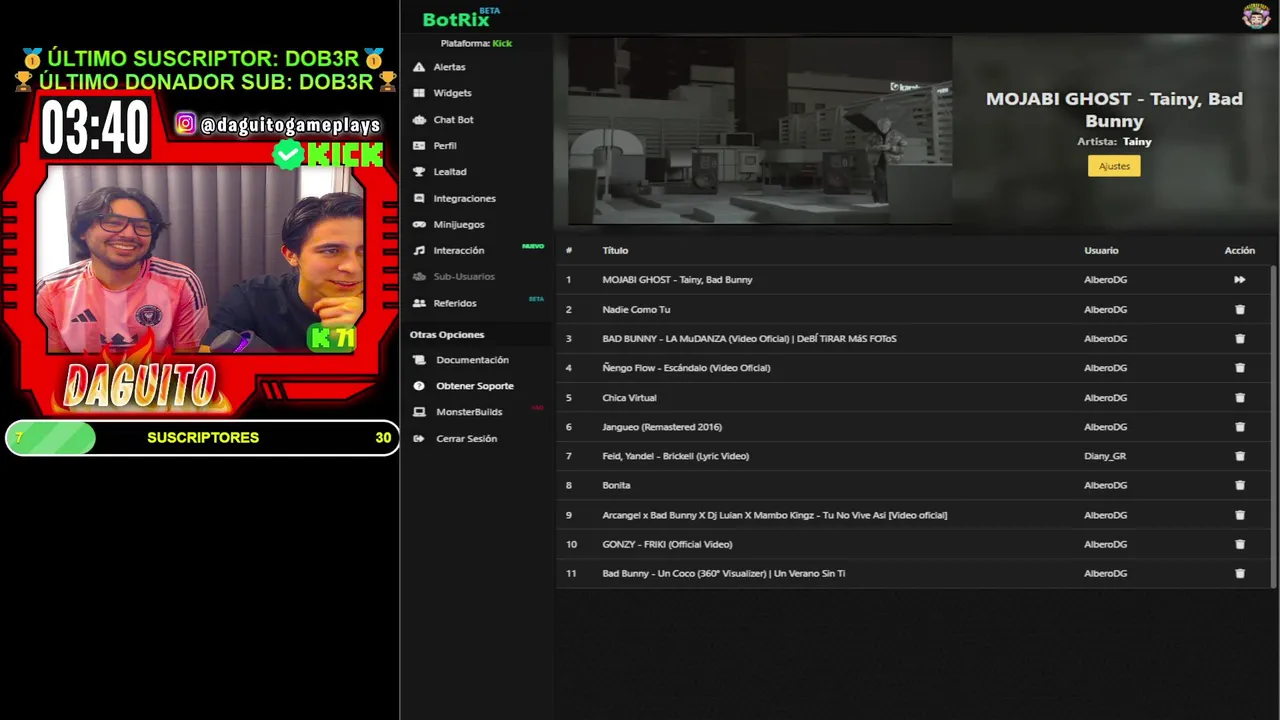Click the Referidos people icon
Viewport: 1280px width, 720px height.
click(419, 303)
